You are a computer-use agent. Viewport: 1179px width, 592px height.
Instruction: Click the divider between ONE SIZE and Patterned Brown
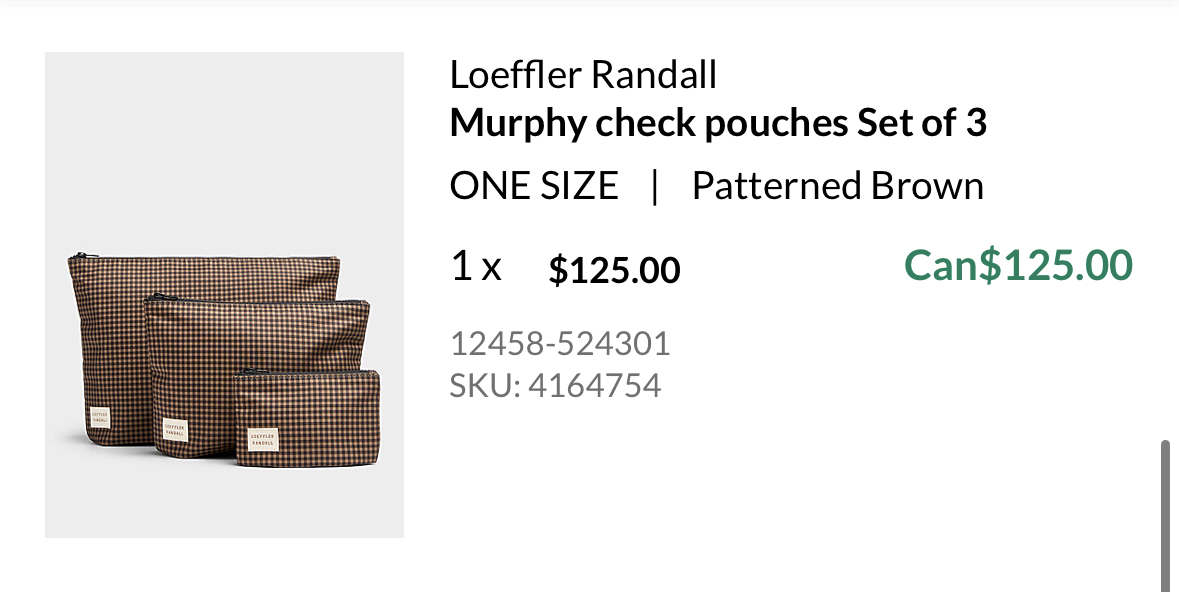(x=655, y=186)
